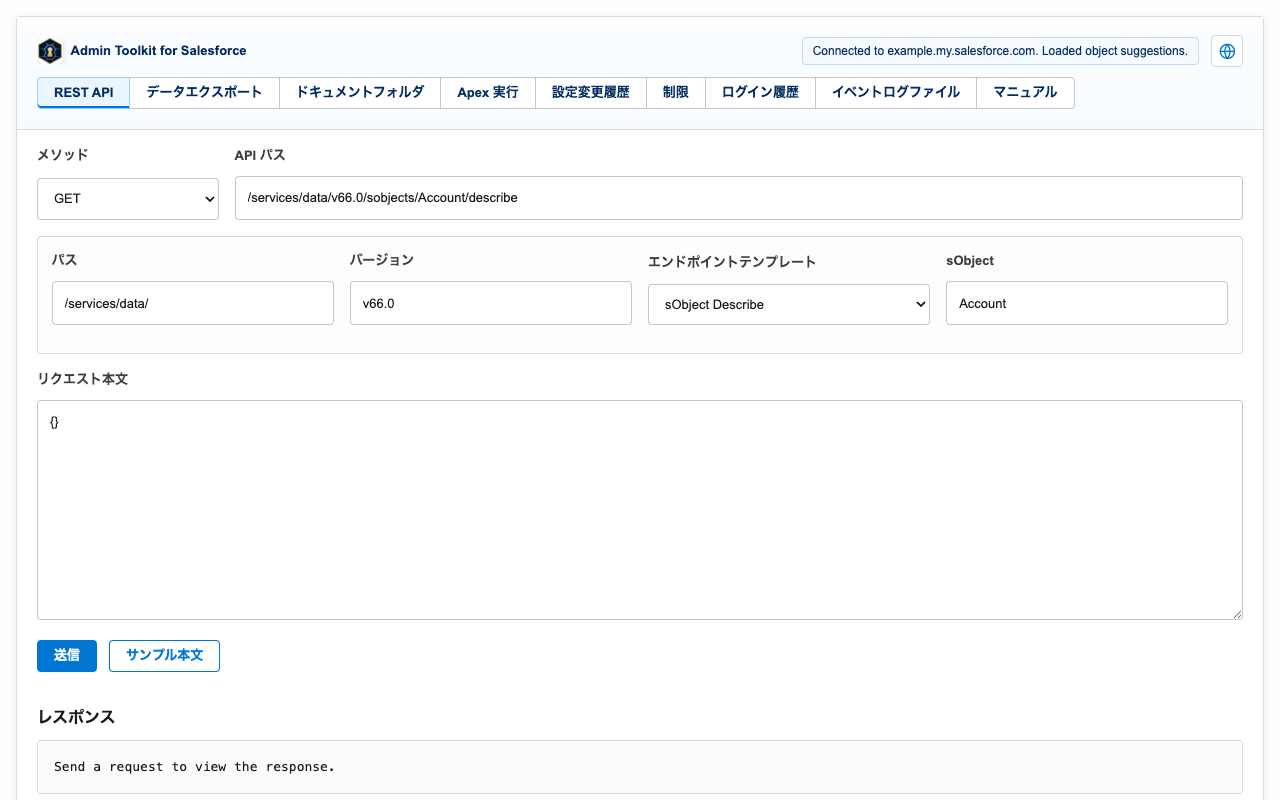The width and height of the screenshot is (1280, 800).
Task: Select the REST API tab
Action: coord(84,92)
